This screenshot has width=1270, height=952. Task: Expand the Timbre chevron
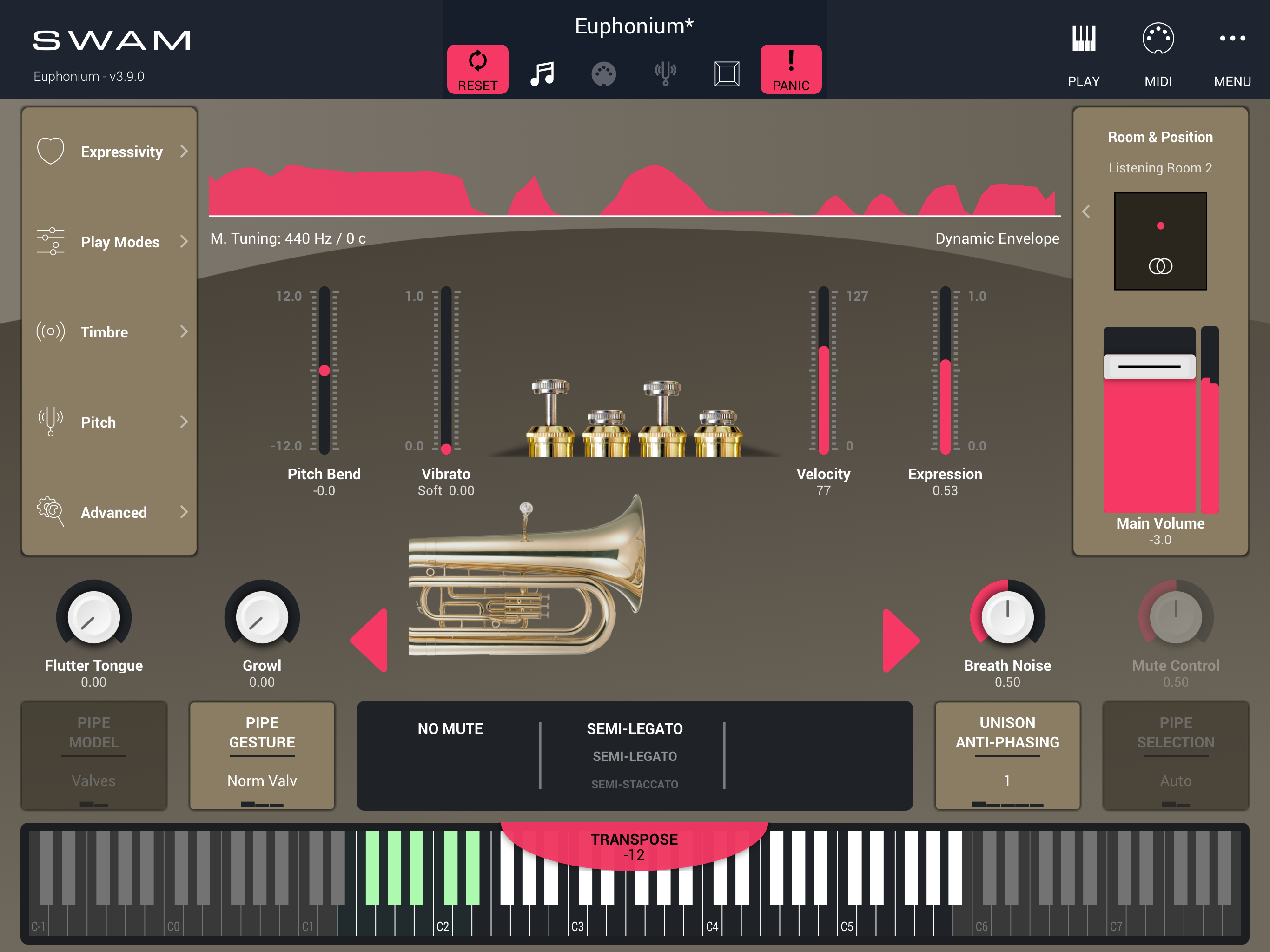click(x=184, y=331)
